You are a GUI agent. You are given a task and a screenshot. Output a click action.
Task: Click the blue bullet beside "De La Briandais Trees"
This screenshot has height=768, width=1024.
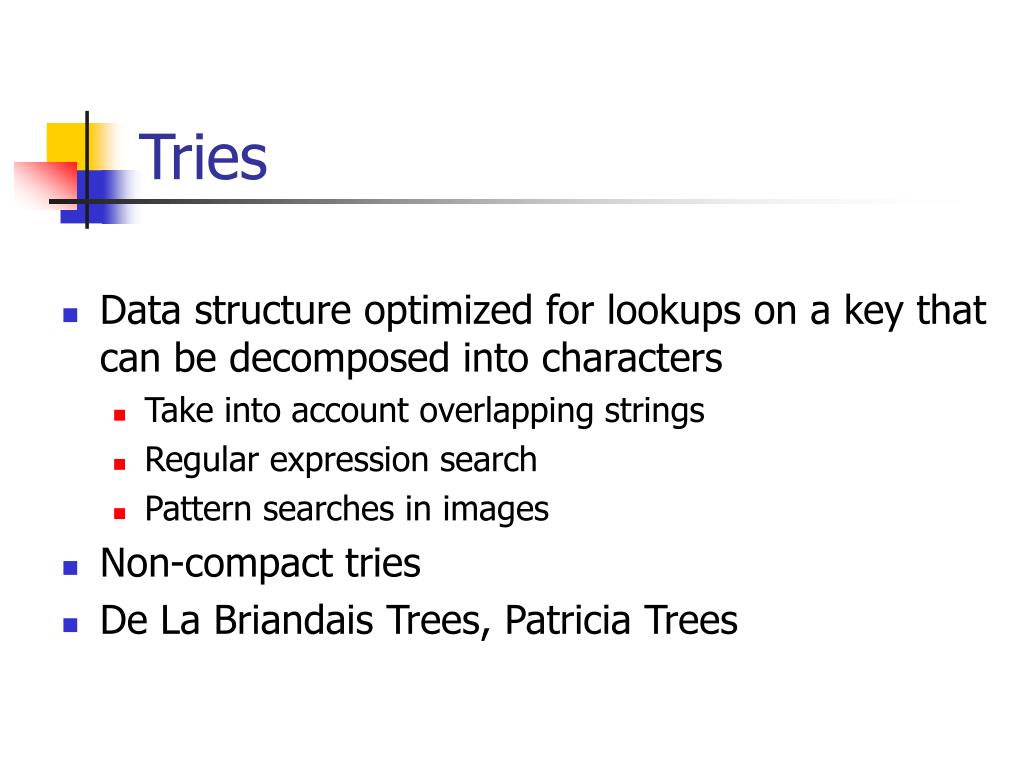point(71,625)
